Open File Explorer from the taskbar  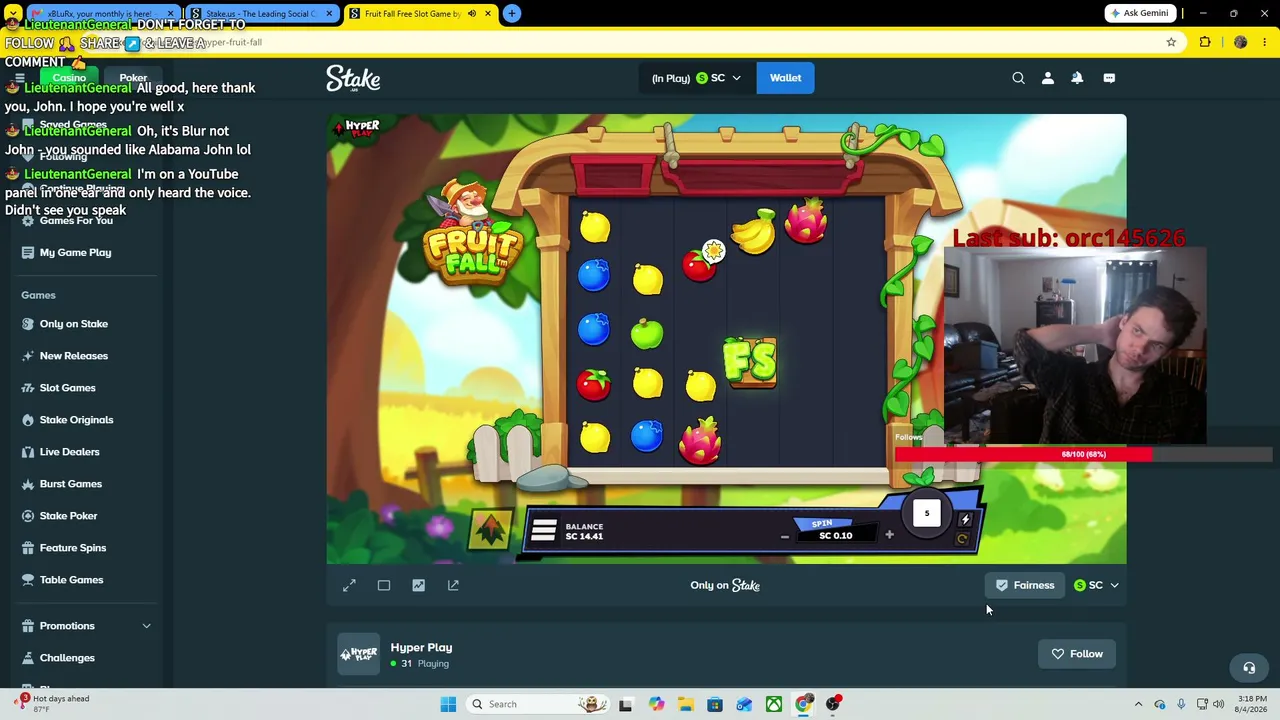(x=685, y=704)
